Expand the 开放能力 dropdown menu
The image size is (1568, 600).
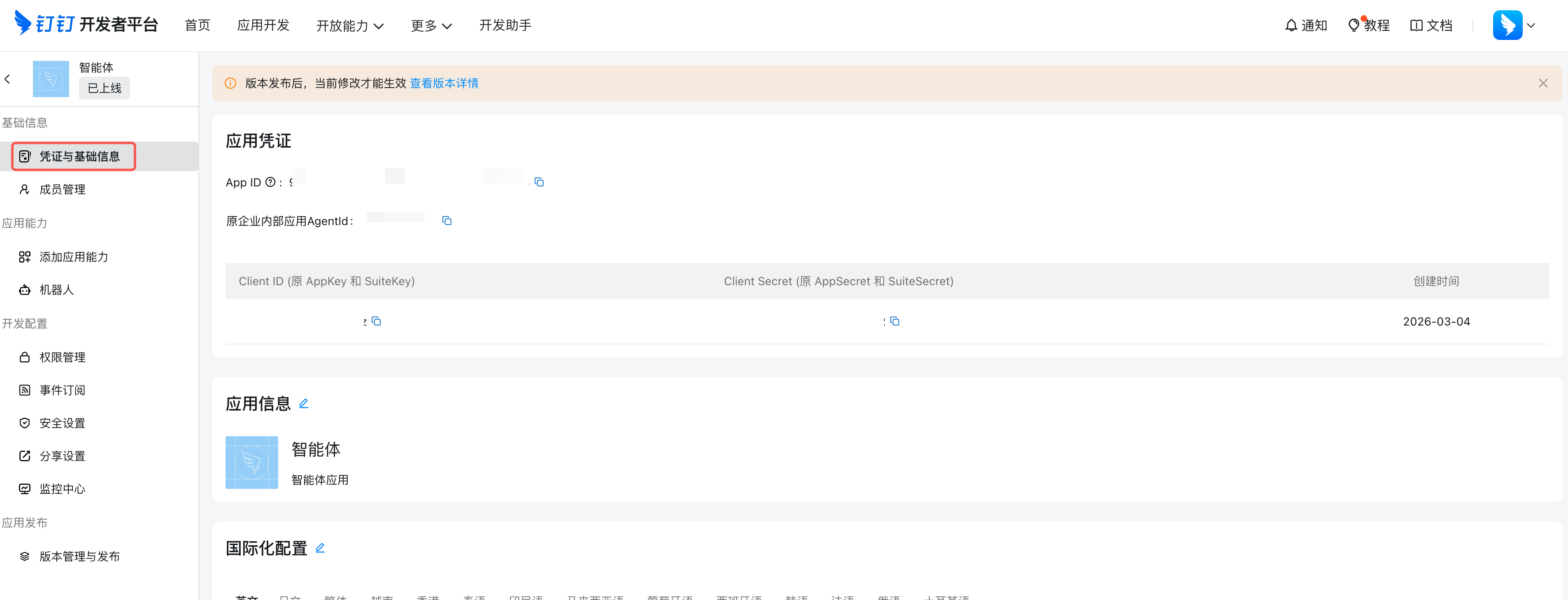pos(349,26)
